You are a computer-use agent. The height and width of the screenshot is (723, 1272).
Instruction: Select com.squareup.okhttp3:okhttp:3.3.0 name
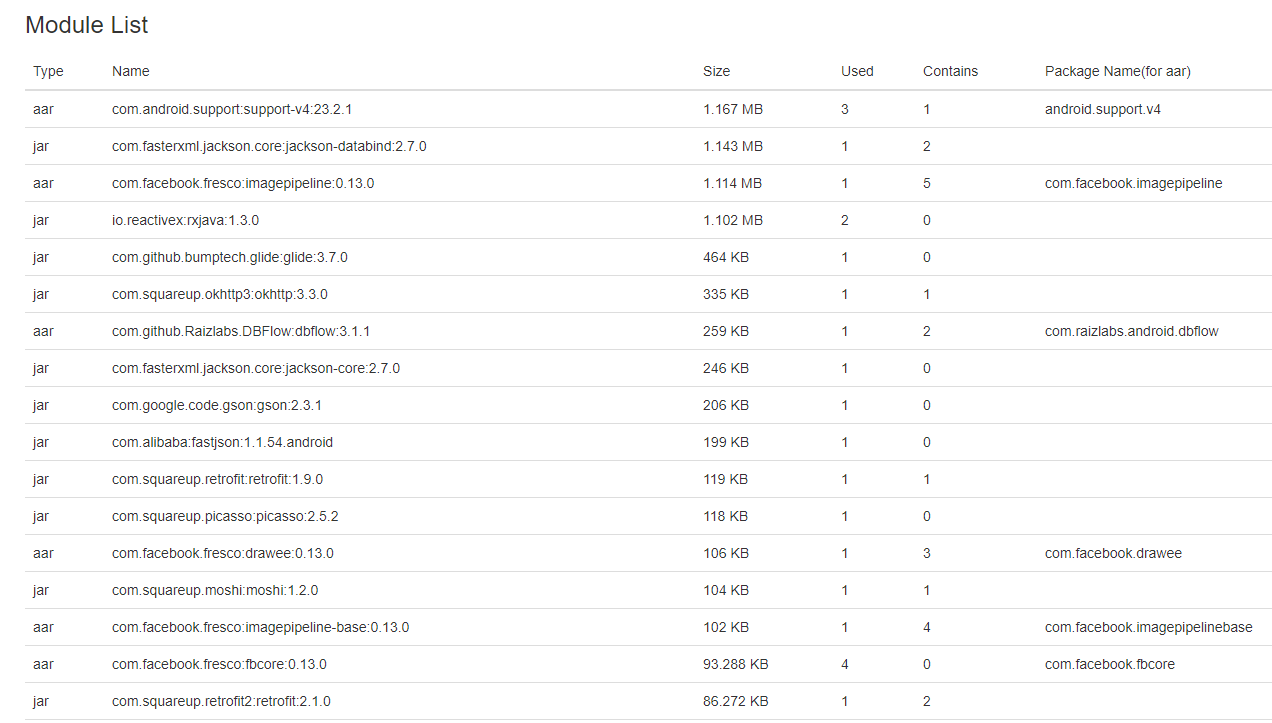[220, 294]
